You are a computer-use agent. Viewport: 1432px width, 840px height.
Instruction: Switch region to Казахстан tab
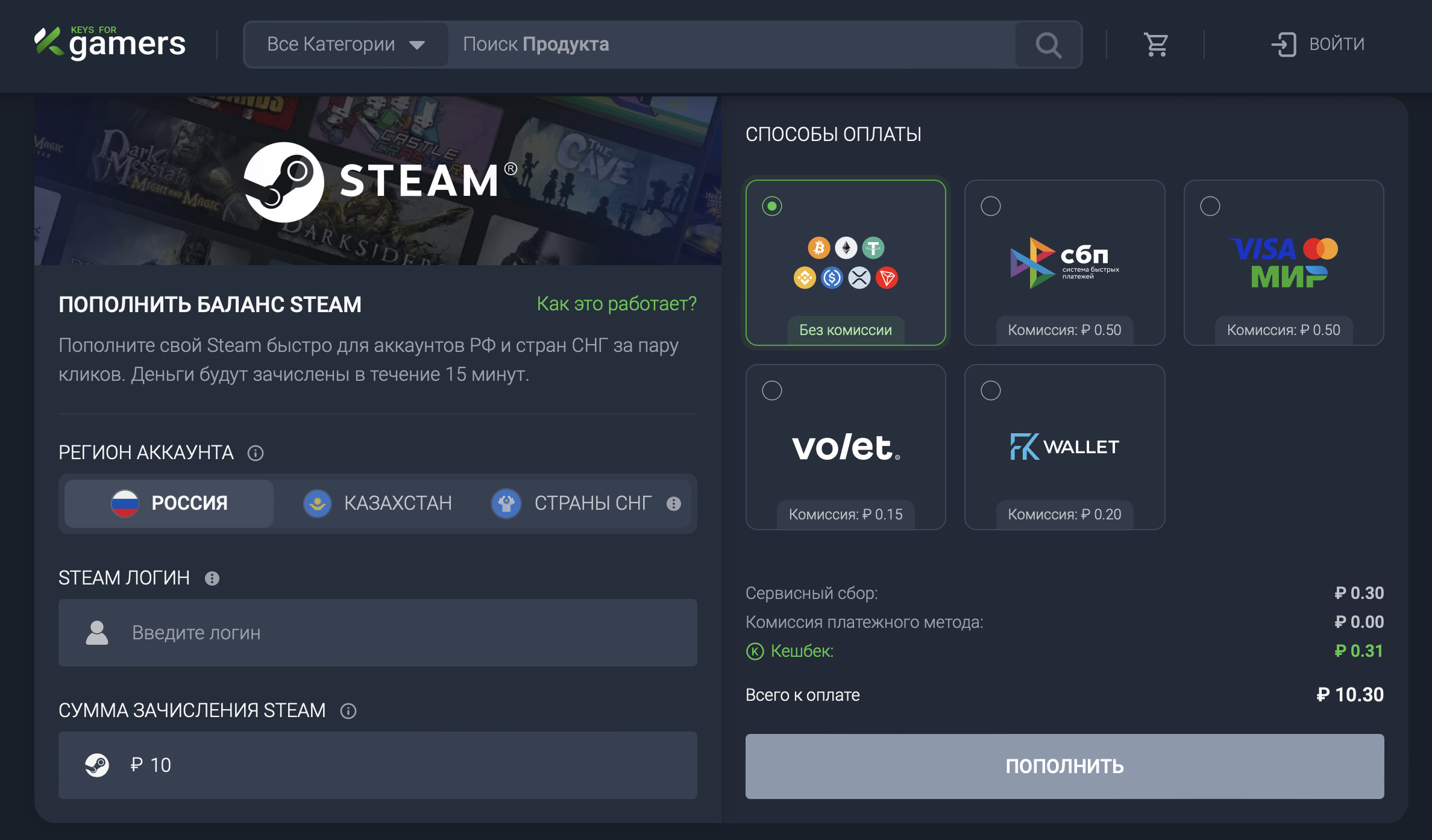(378, 503)
